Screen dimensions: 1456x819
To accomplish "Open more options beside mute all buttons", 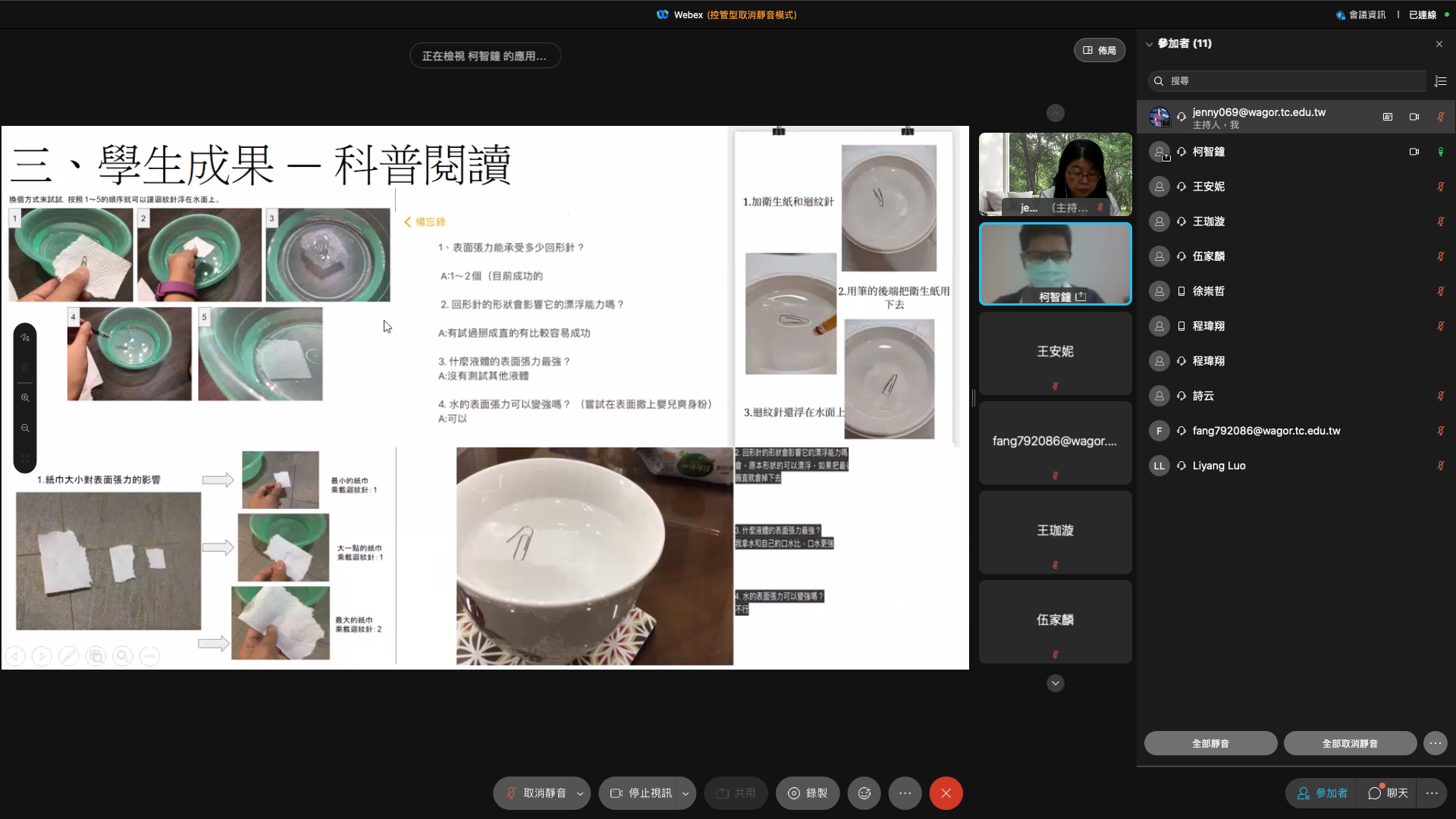I will pyautogui.click(x=1435, y=743).
